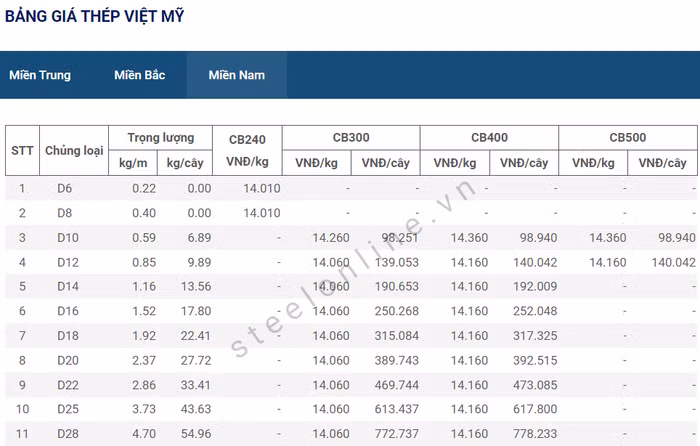
Task: Click the 617.800 price in the D25 row
Action: pyautogui.click(x=528, y=409)
